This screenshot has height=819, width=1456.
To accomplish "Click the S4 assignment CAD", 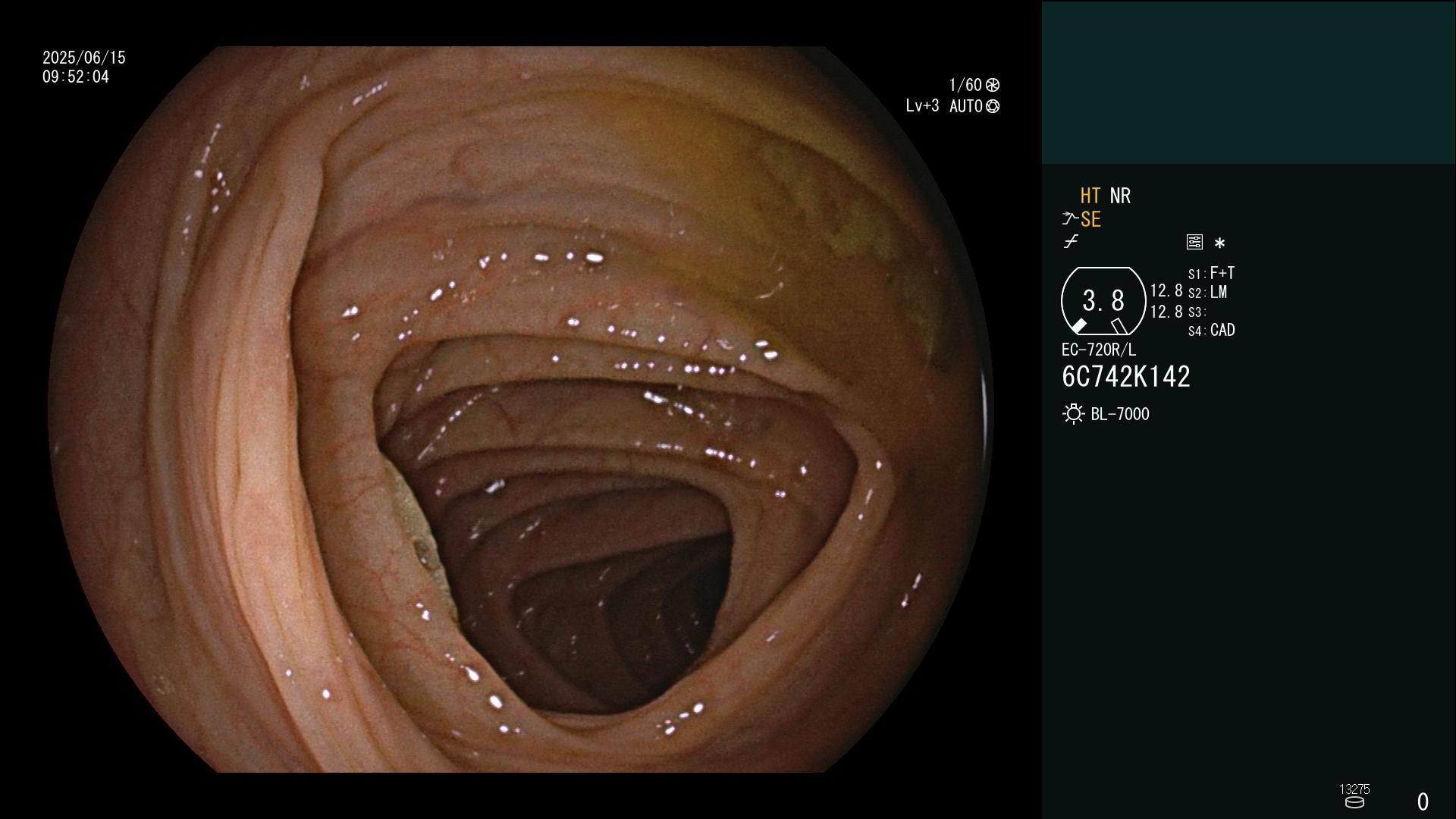I will click(1222, 330).
